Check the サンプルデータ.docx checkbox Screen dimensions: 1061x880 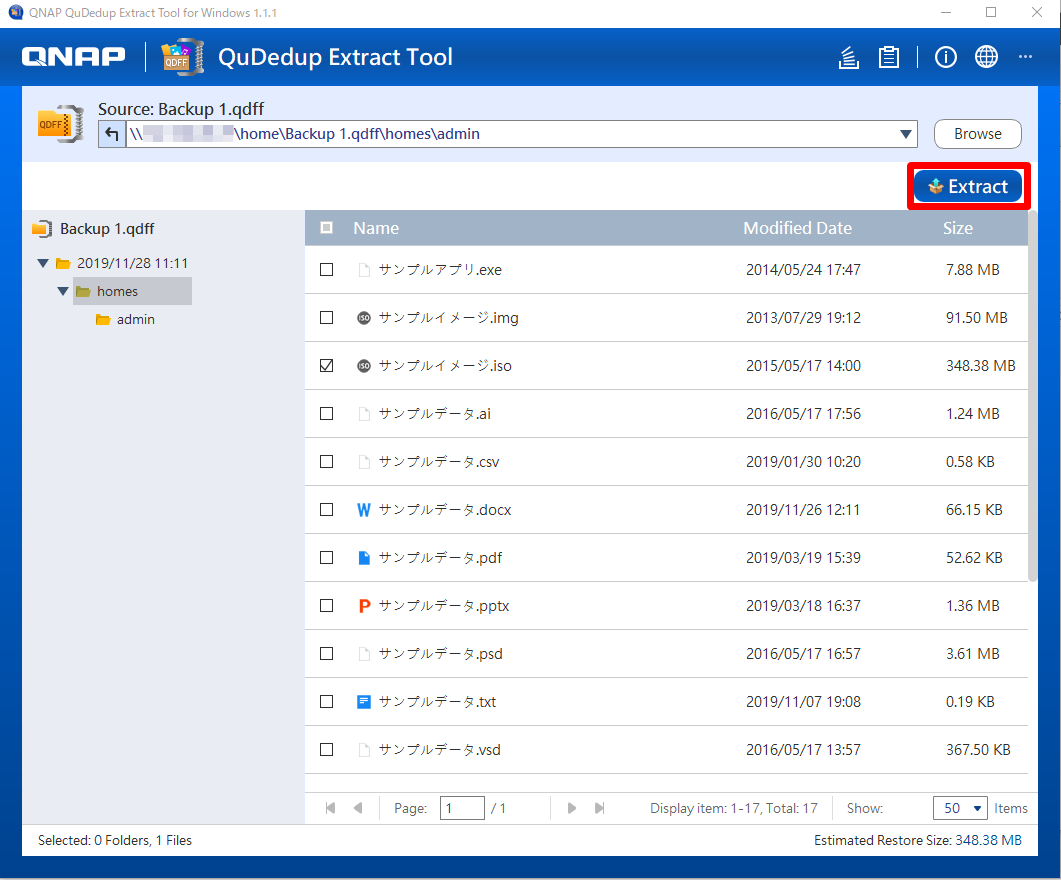tap(326, 510)
